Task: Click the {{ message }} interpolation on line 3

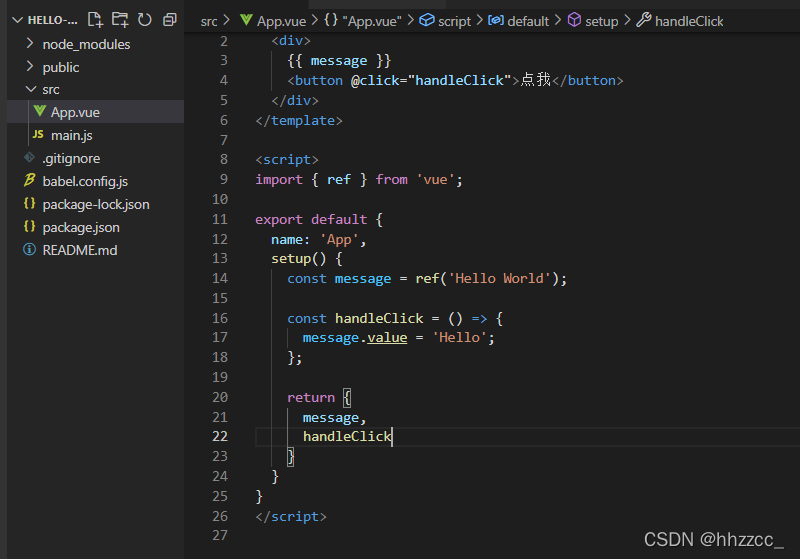Action: [x=339, y=61]
